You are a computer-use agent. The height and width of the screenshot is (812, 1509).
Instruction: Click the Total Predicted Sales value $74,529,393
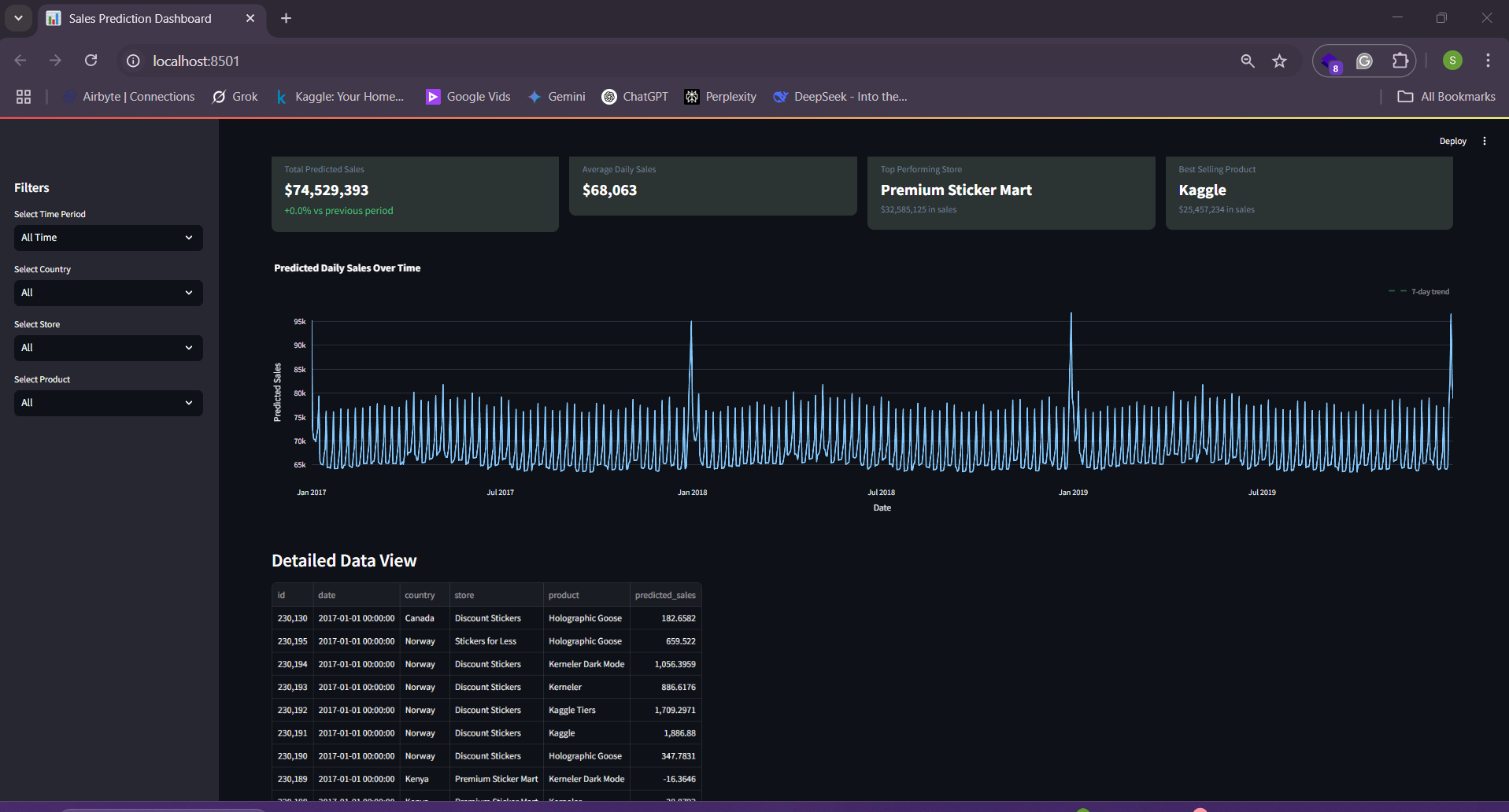327,190
